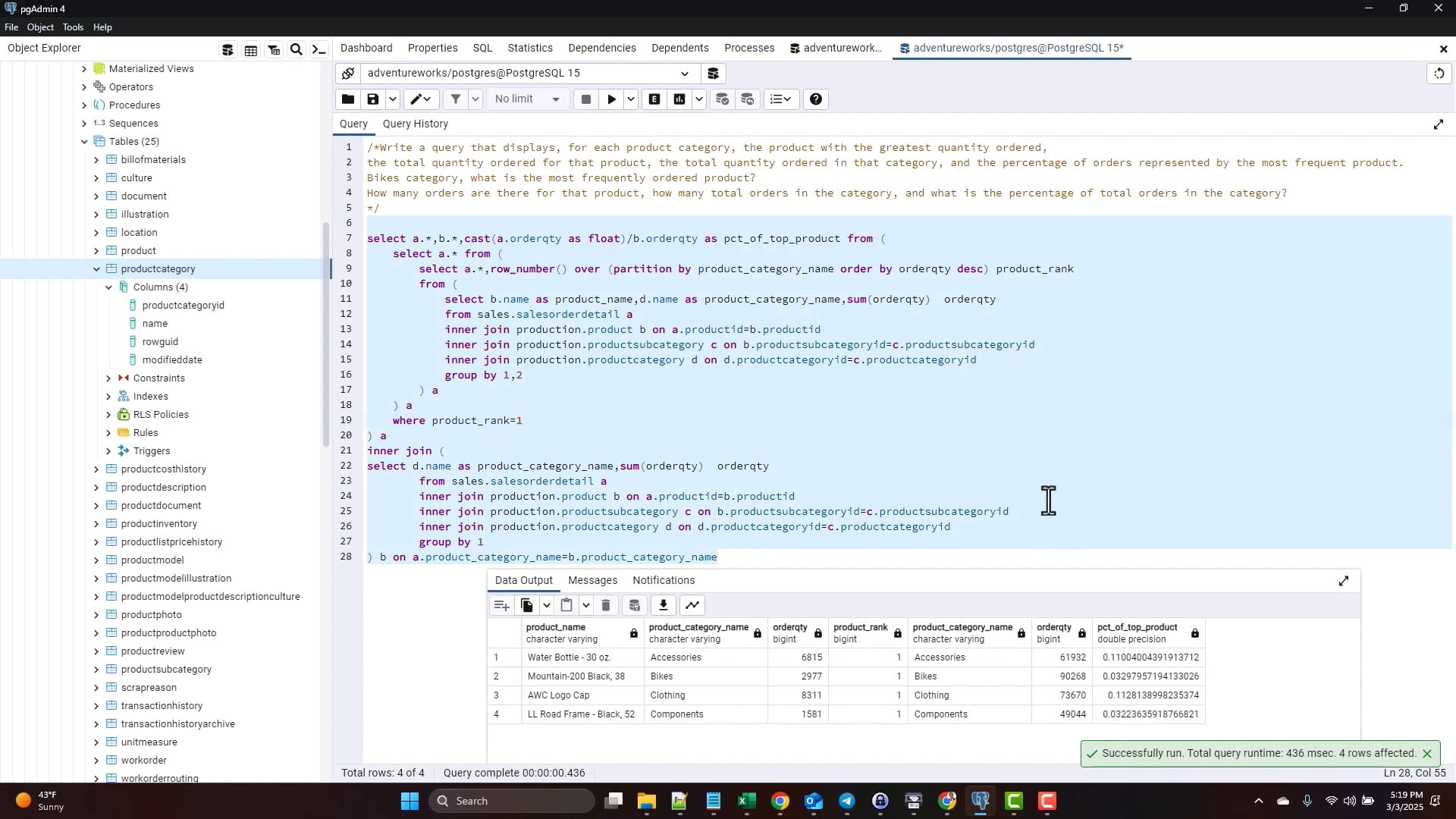Viewport: 1456px width, 819px height.
Task: Click Add row icon in Data Output
Action: (x=501, y=605)
